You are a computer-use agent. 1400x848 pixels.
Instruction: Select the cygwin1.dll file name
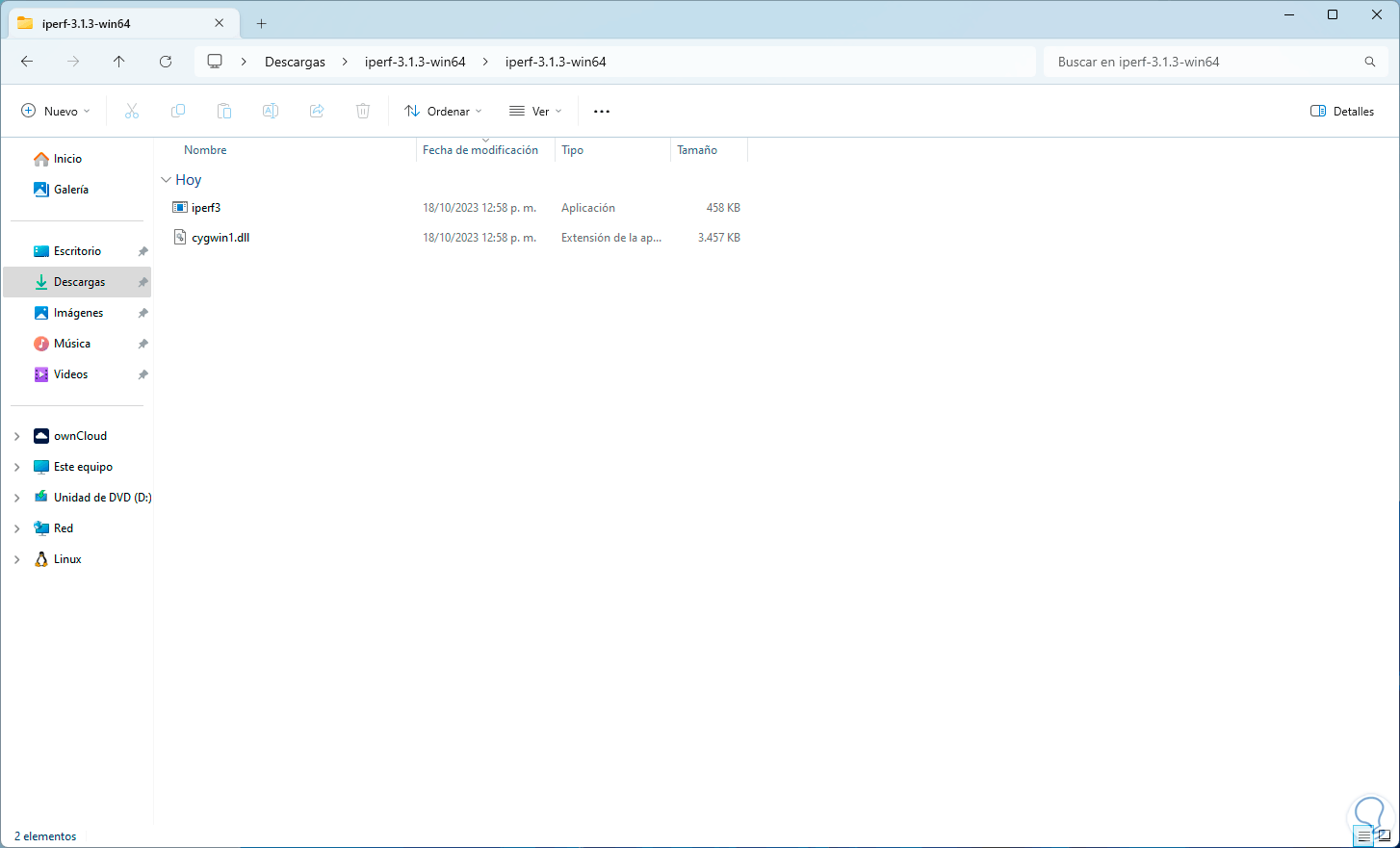(220, 238)
